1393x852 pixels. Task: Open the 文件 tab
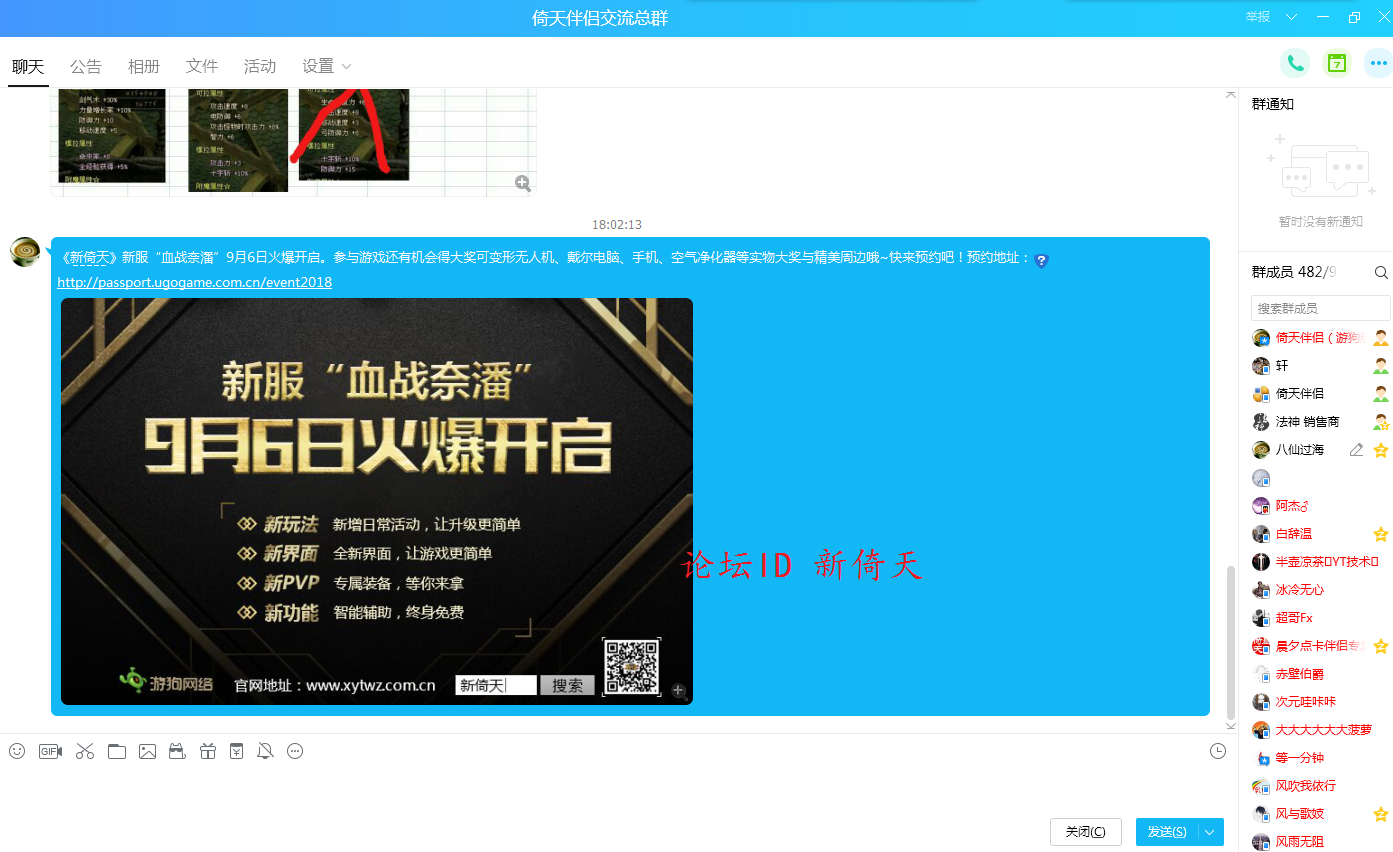click(202, 66)
